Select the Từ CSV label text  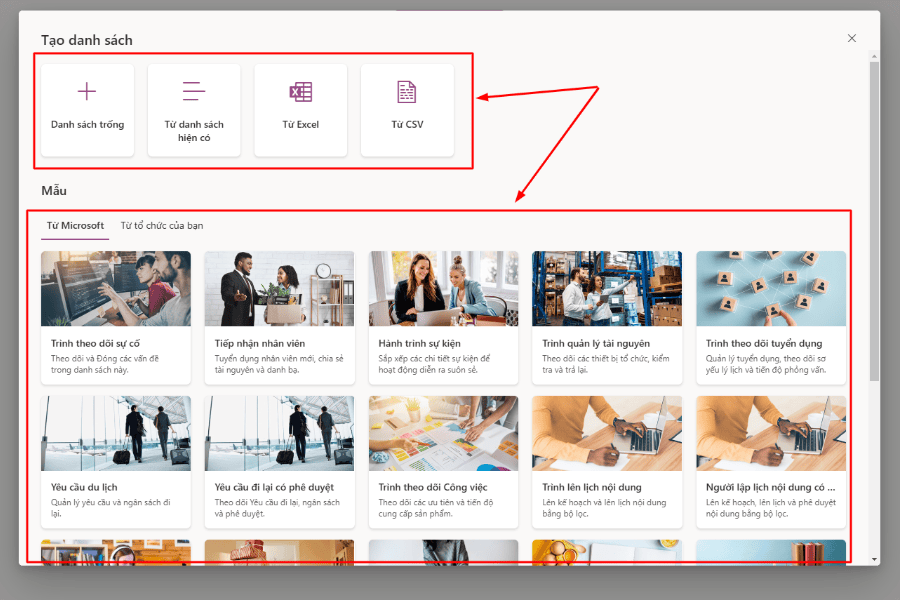tap(408, 125)
